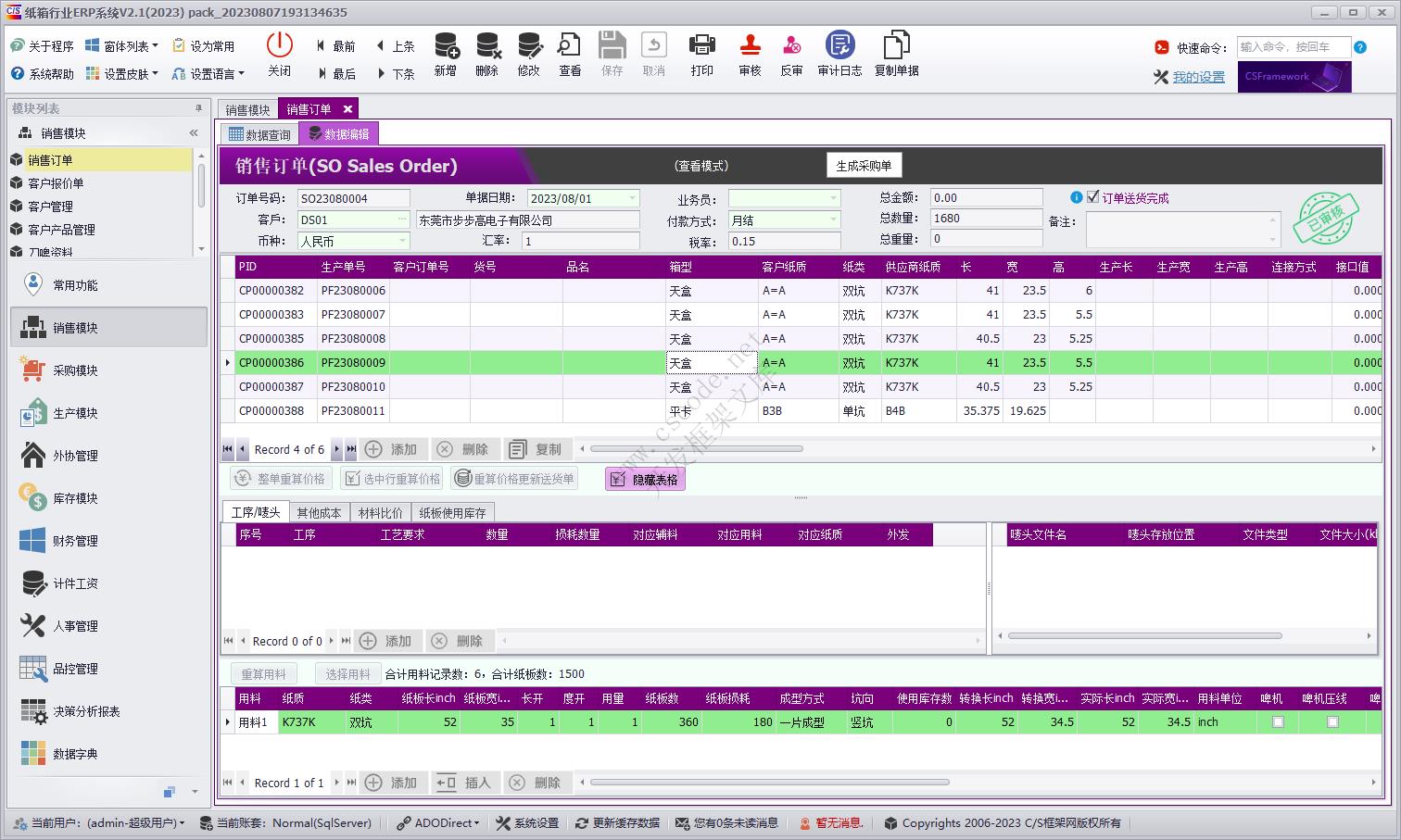Toggle the 啤机 checkbox in material row
The height and width of the screenshot is (840, 1401).
tap(1278, 722)
